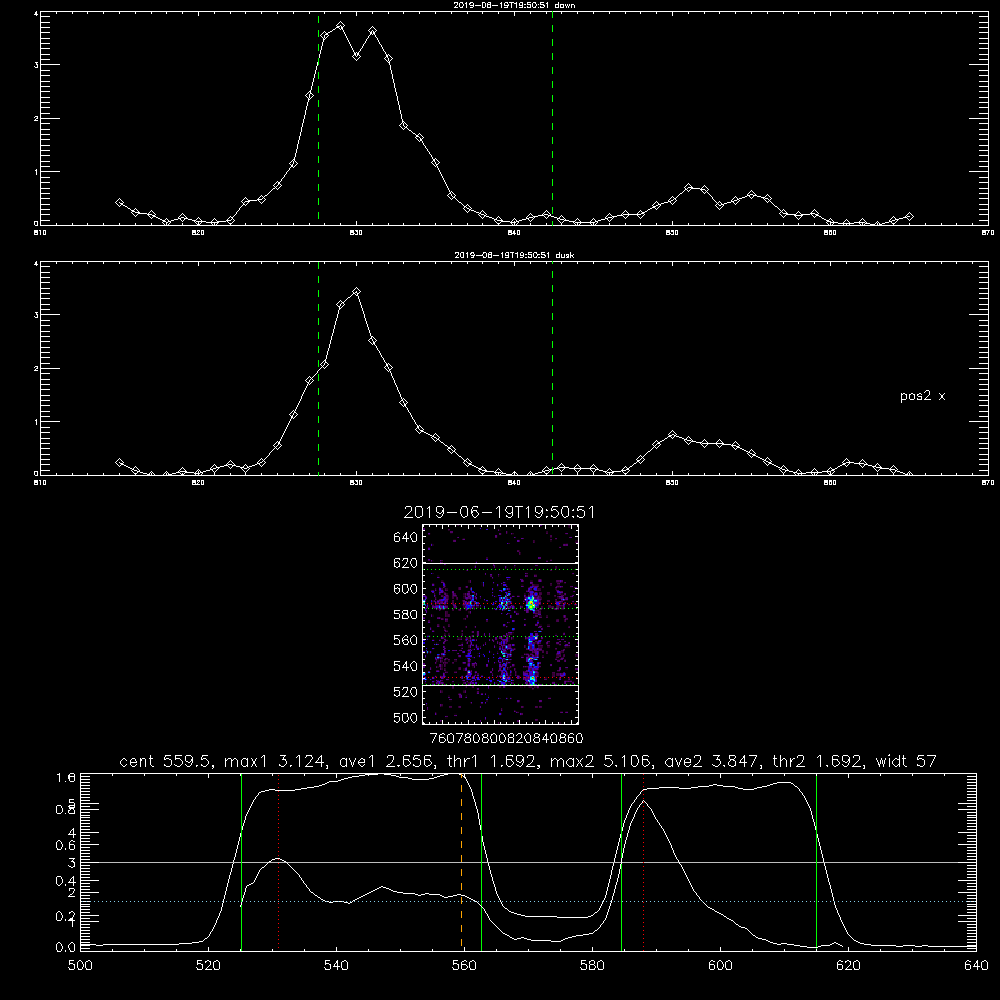Click the "840" x-axis label under dusk plot
The image size is (1000, 1000).
pos(514,483)
